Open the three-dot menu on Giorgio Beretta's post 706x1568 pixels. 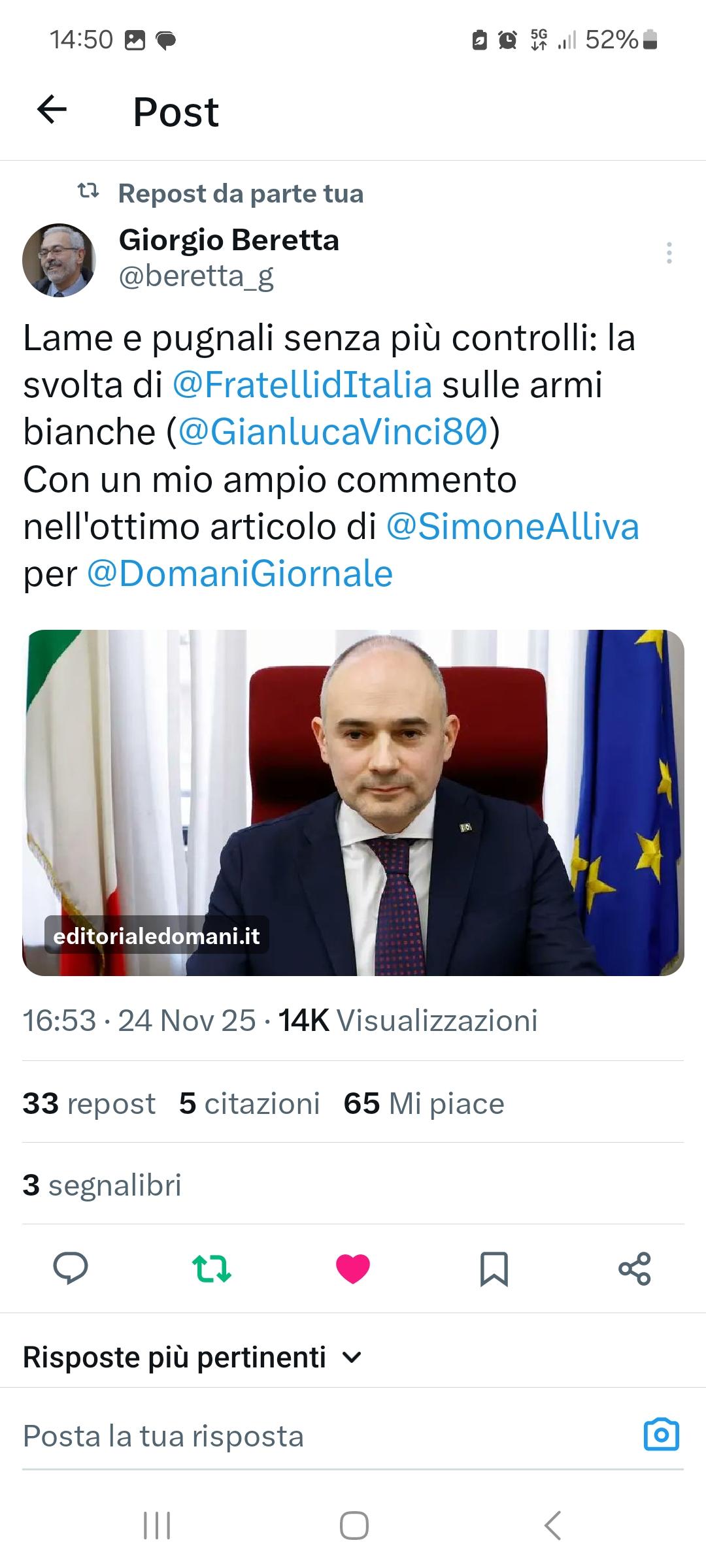pos(669,253)
